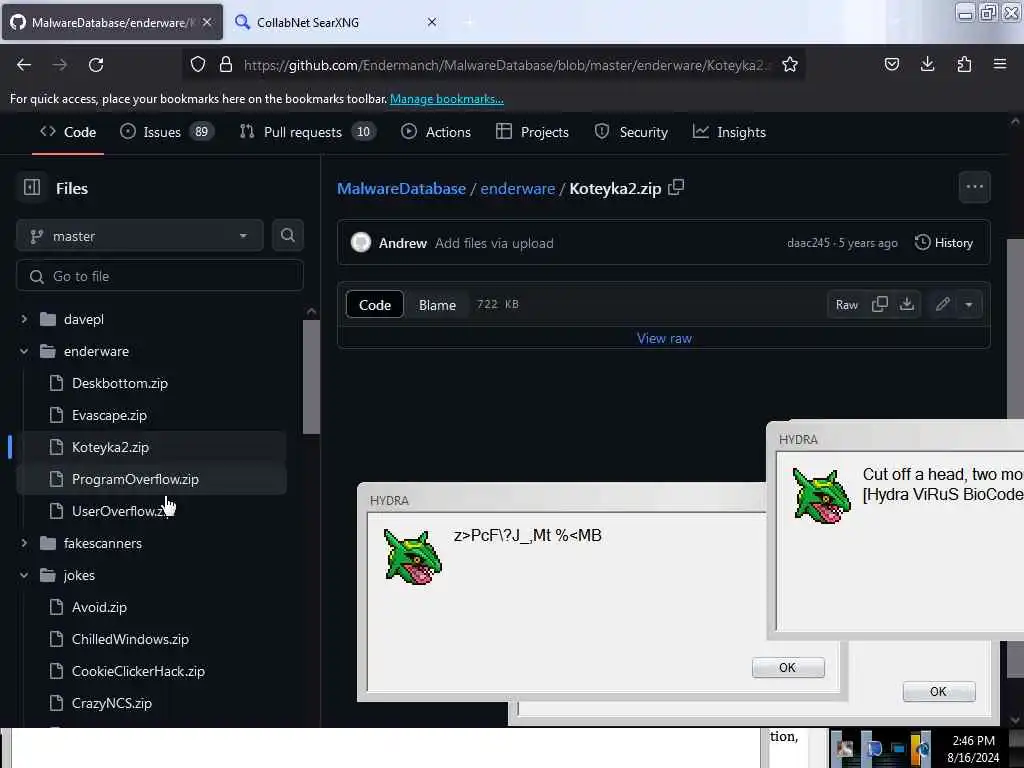Click the file tree search icon
The width and height of the screenshot is (1024, 768).
(x=287, y=235)
